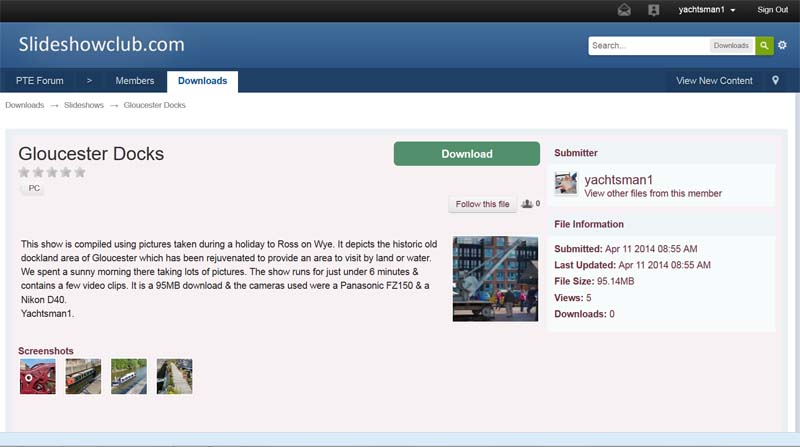Open the PTE Forum tab
The height and width of the screenshot is (447, 800).
click(x=40, y=81)
